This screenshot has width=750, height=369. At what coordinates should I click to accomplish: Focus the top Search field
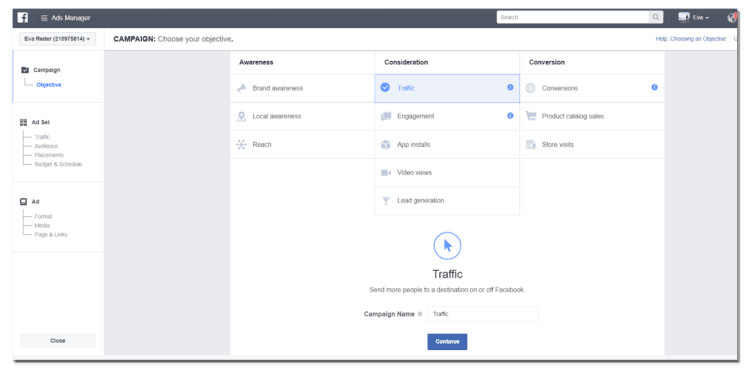point(573,17)
